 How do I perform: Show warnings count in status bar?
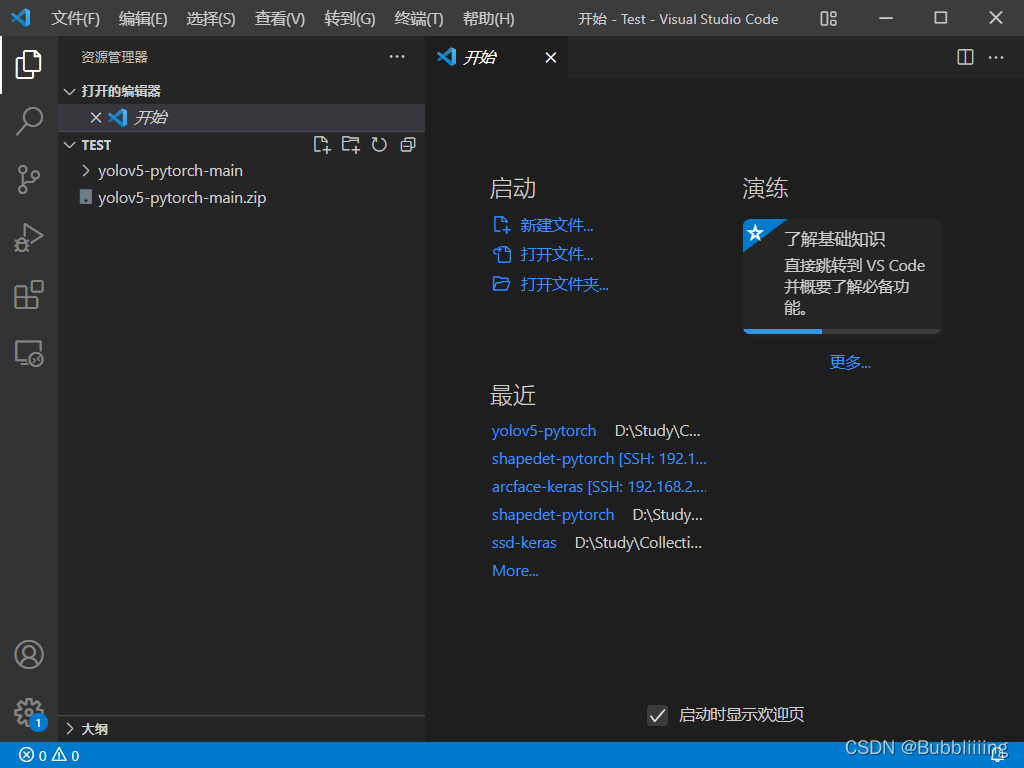coord(66,756)
